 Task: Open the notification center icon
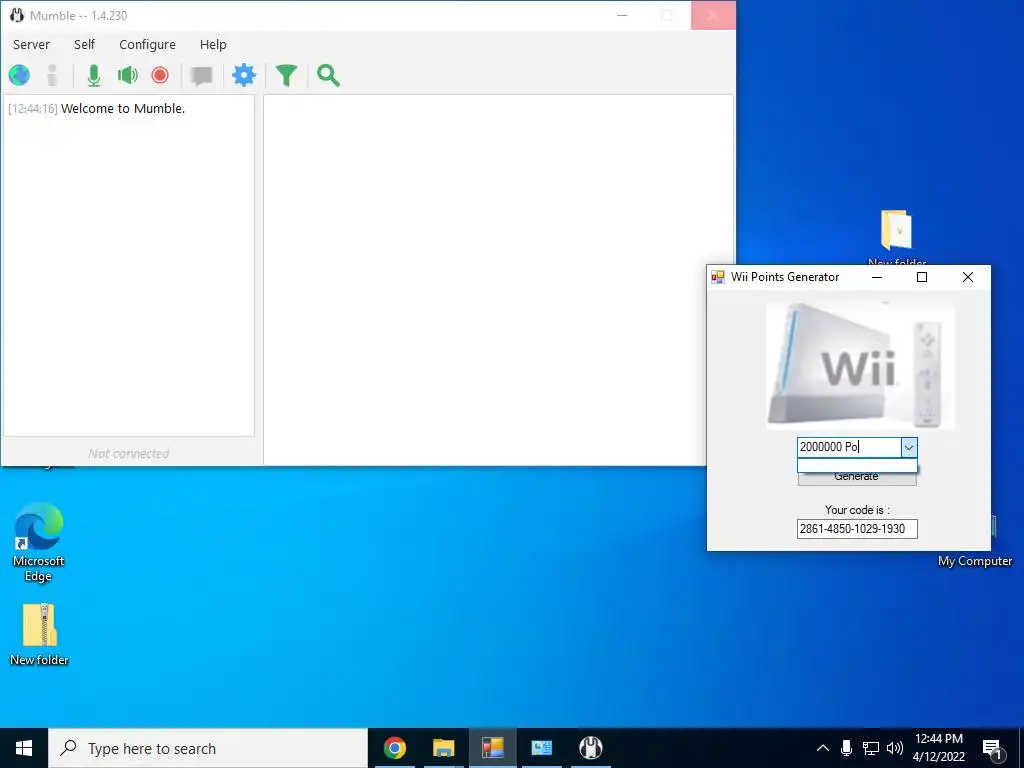click(993, 750)
